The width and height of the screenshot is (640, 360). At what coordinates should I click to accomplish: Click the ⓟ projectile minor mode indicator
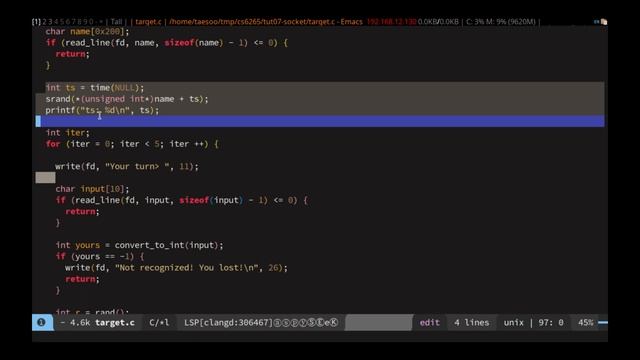click(x=294, y=322)
